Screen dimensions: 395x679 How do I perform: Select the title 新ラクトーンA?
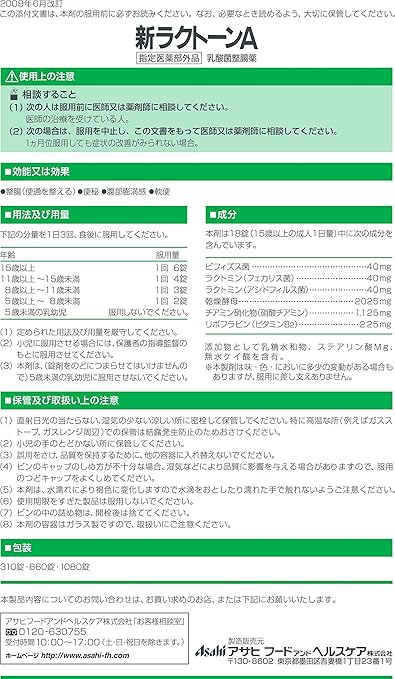click(x=197, y=39)
